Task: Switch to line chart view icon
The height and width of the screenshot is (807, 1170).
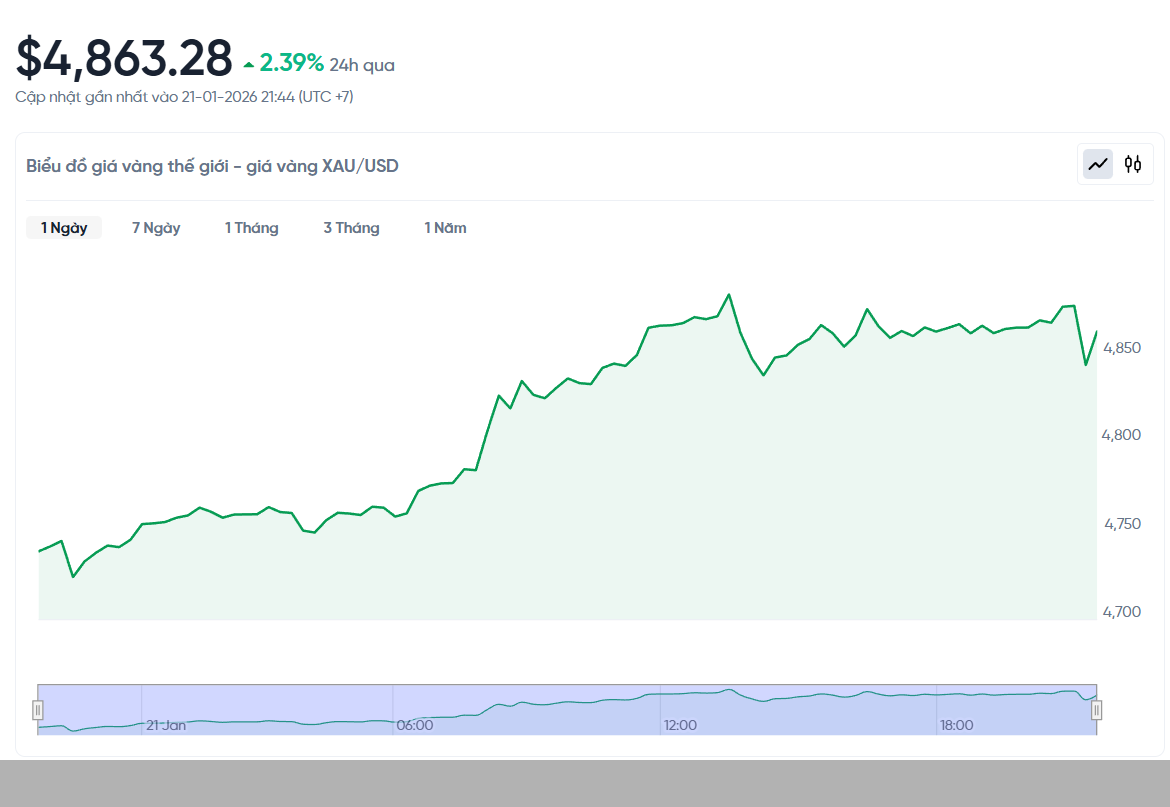Action: click(1098, 164)
